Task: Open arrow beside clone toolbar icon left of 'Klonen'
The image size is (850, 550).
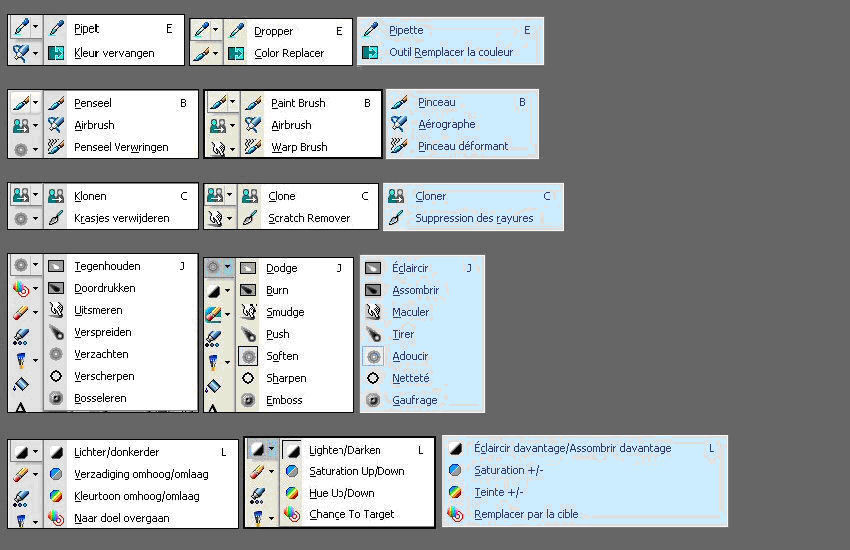Action: click(x=35, y=194)
